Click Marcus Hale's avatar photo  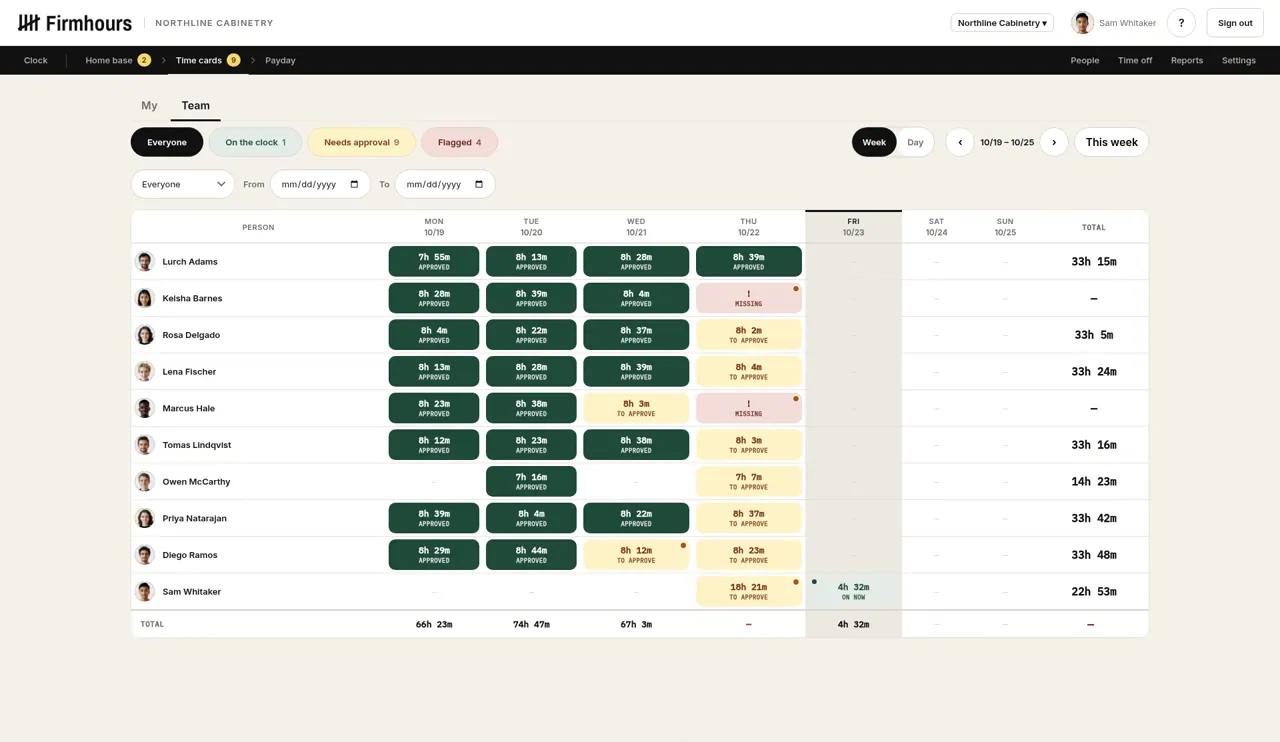[145, 408]
